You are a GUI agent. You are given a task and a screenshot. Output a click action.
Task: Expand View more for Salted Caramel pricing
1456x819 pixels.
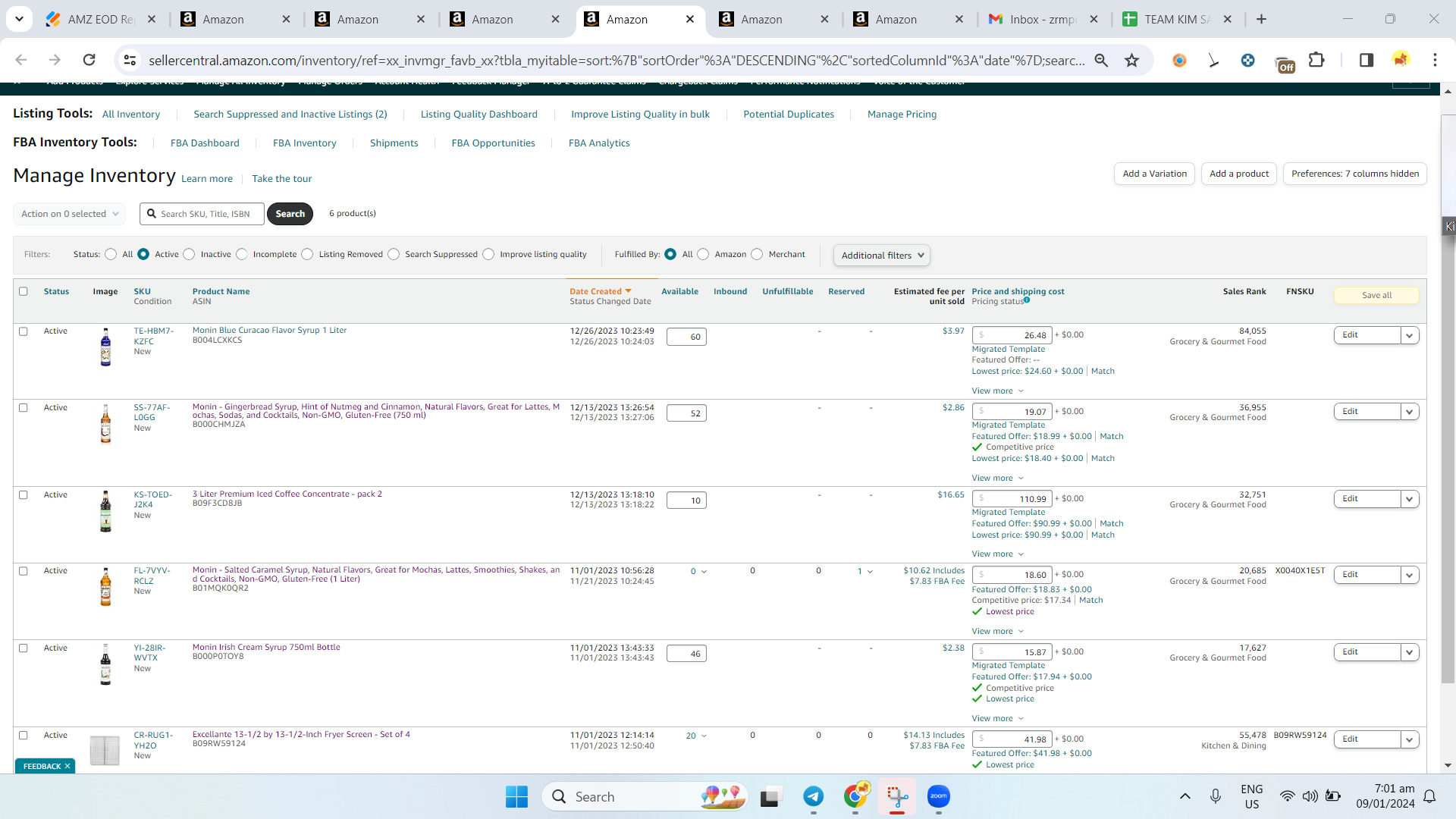tap(998, 632)
